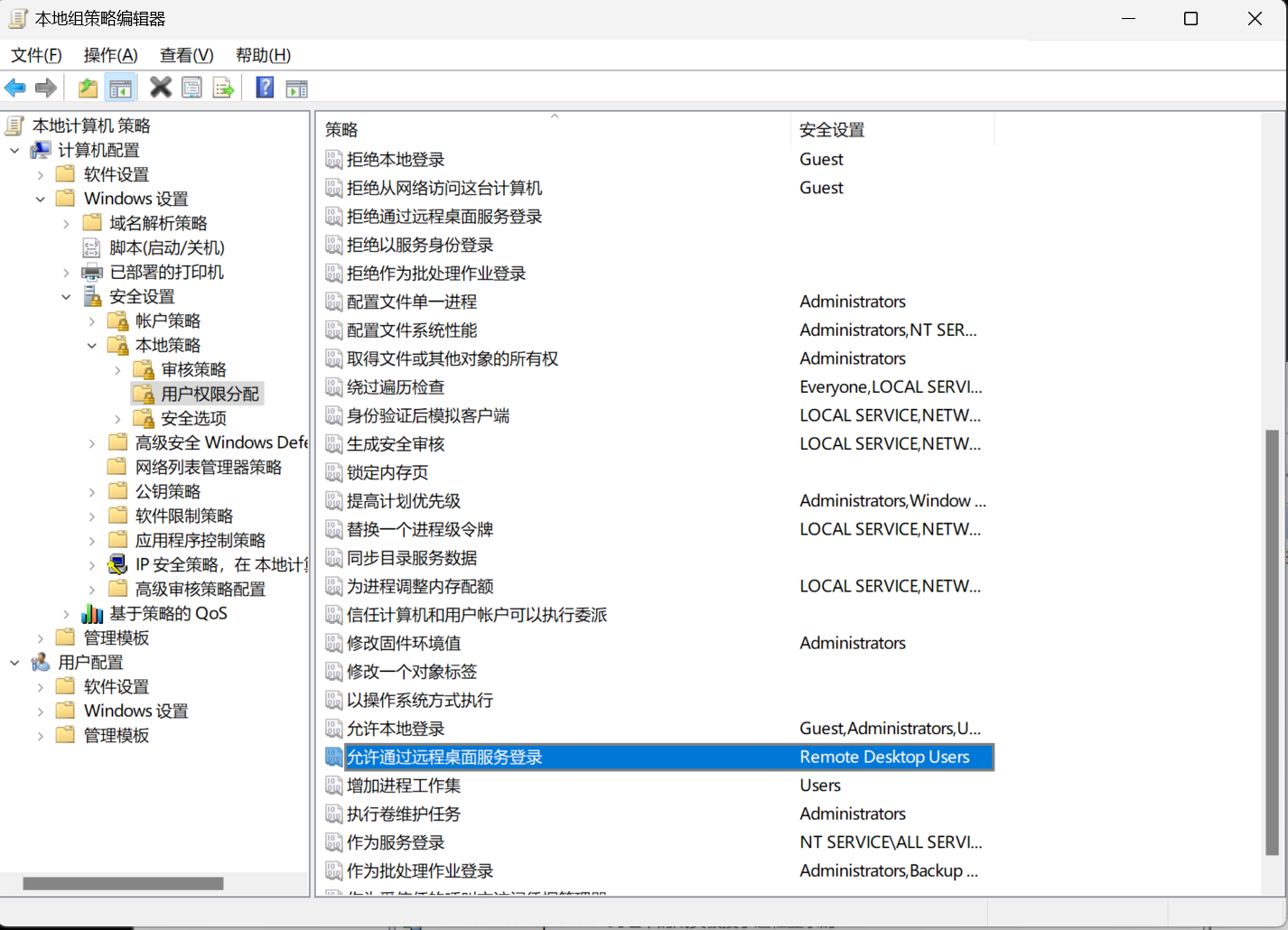
Task: Collapse the 安全设置 tree node
Action: [66, 296]
